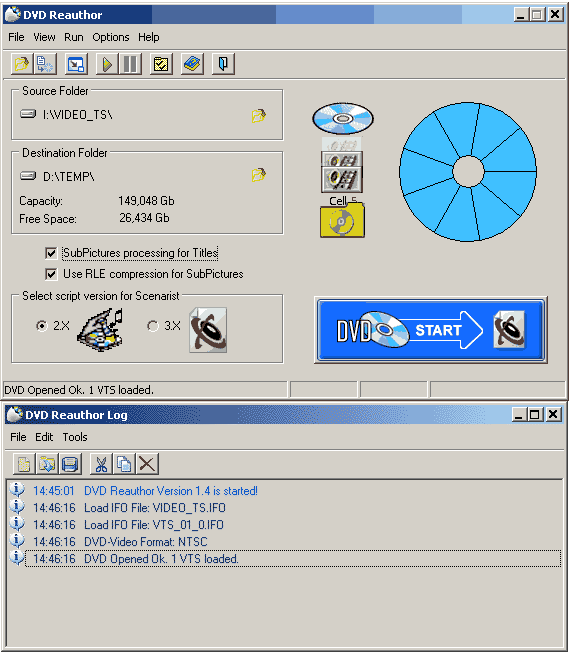Click the delete X icon in Log toolbar
The height and width of the screenshot is (654, 569).
click(147, 464)
